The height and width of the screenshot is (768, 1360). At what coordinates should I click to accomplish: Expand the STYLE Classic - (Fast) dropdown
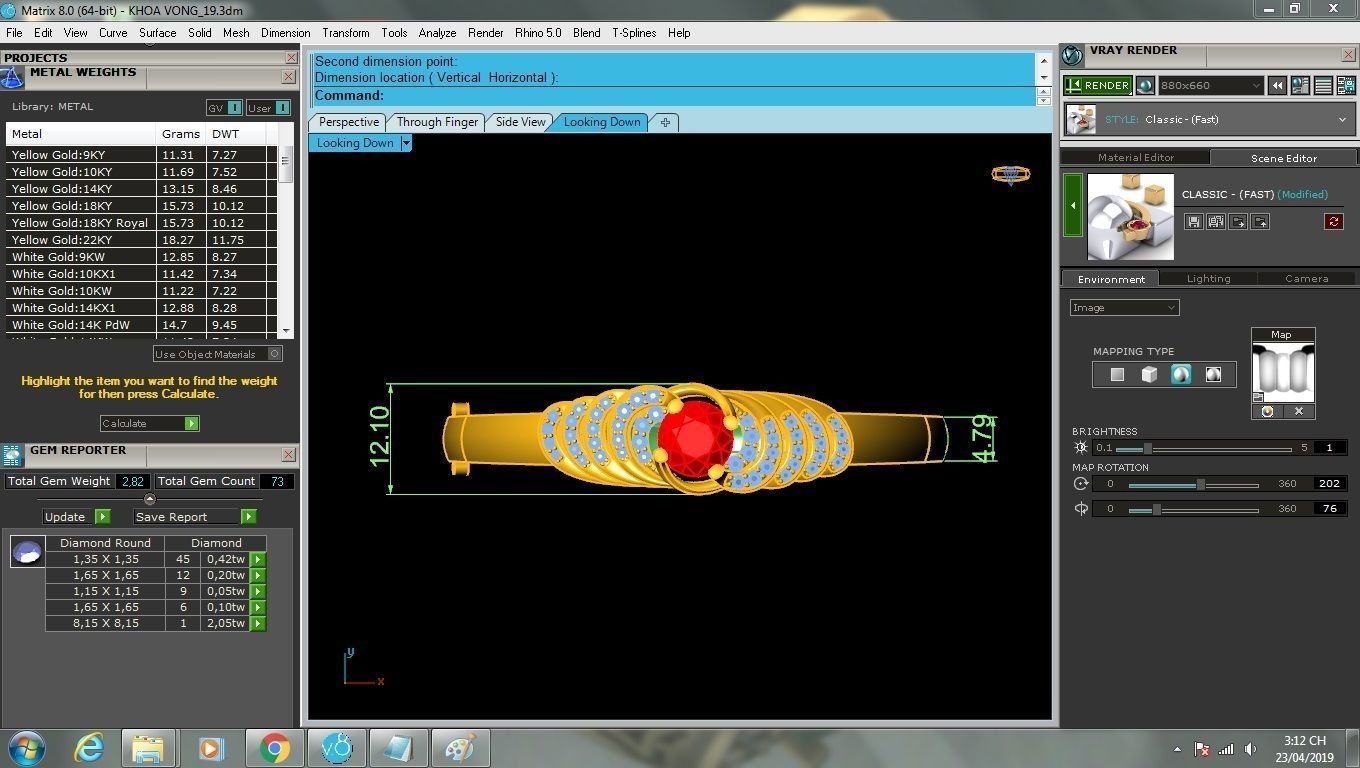pos(1342,120)
